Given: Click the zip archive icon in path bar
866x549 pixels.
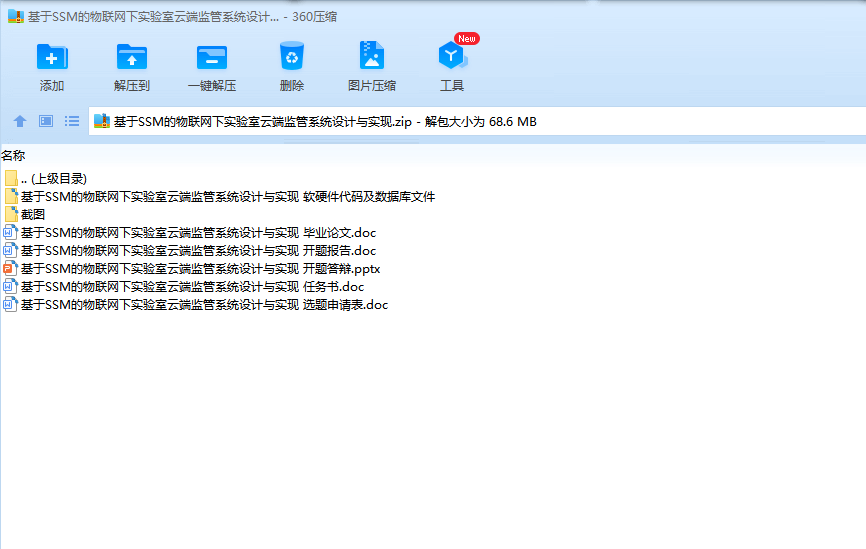Looking at the screenshot, I should 102,121.
